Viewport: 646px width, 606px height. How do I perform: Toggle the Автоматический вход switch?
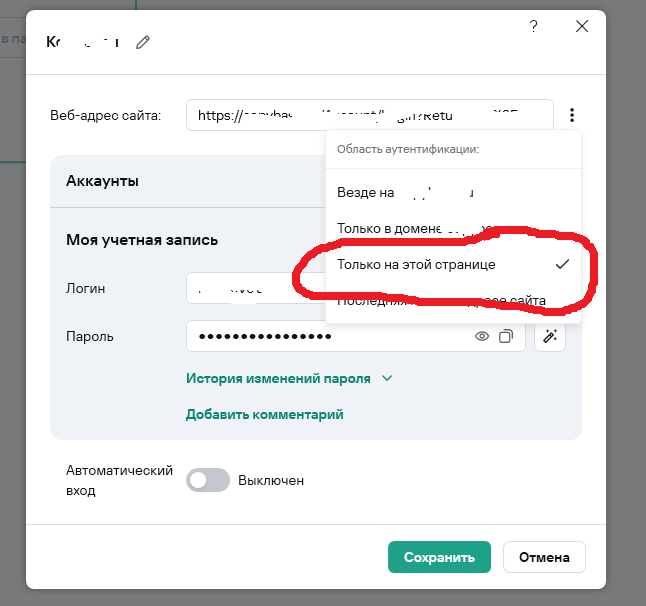click(208, 480)
